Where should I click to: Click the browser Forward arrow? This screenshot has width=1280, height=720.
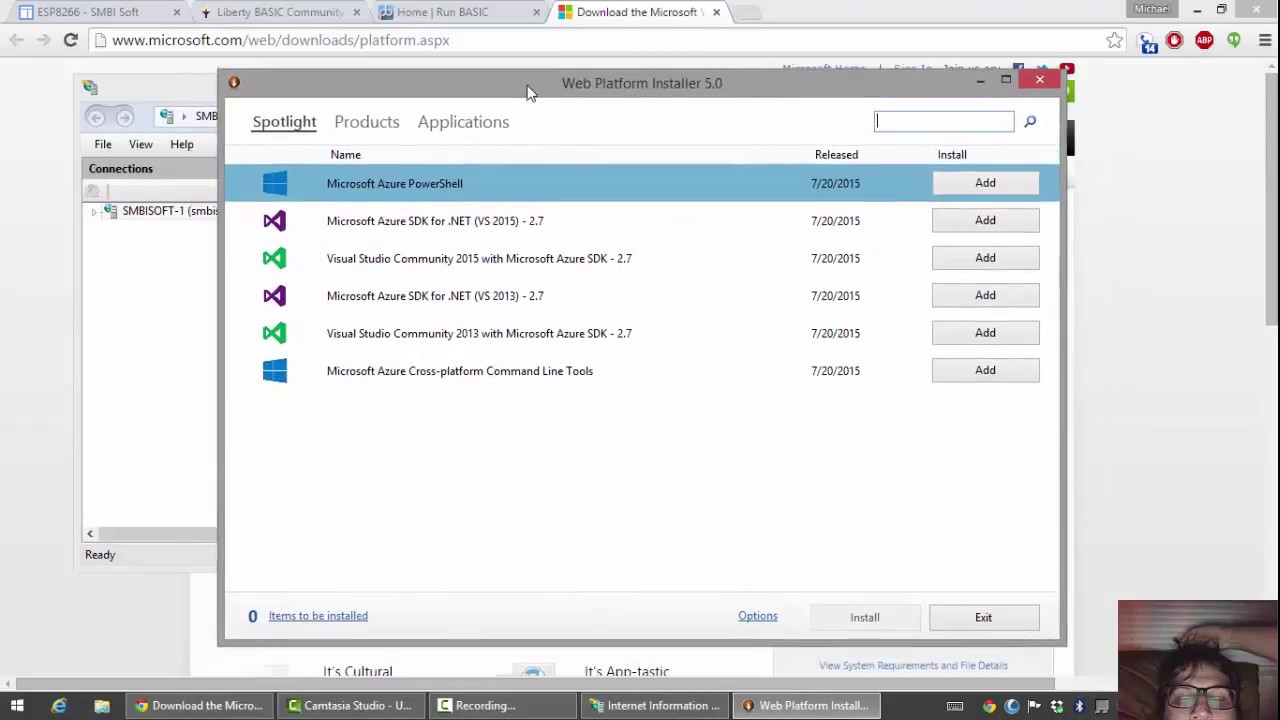pyautogui.click(x=43, y=40)
